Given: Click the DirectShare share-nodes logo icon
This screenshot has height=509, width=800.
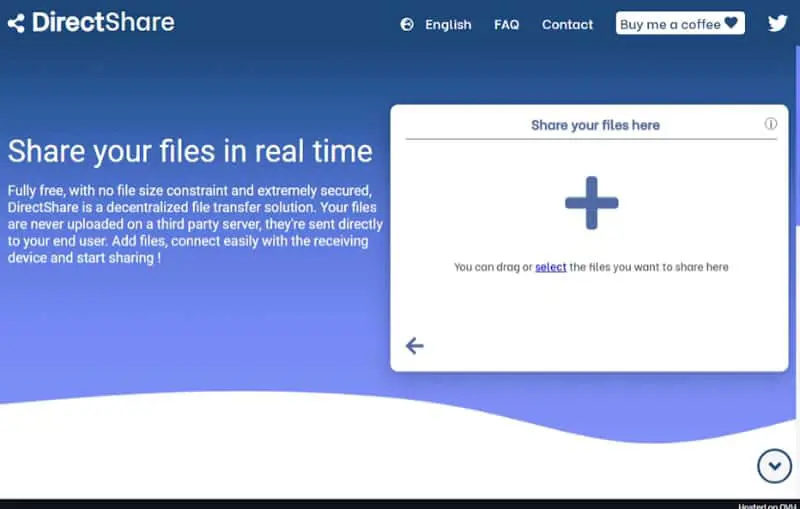Looking at the screenshot, I should point(16,23).
